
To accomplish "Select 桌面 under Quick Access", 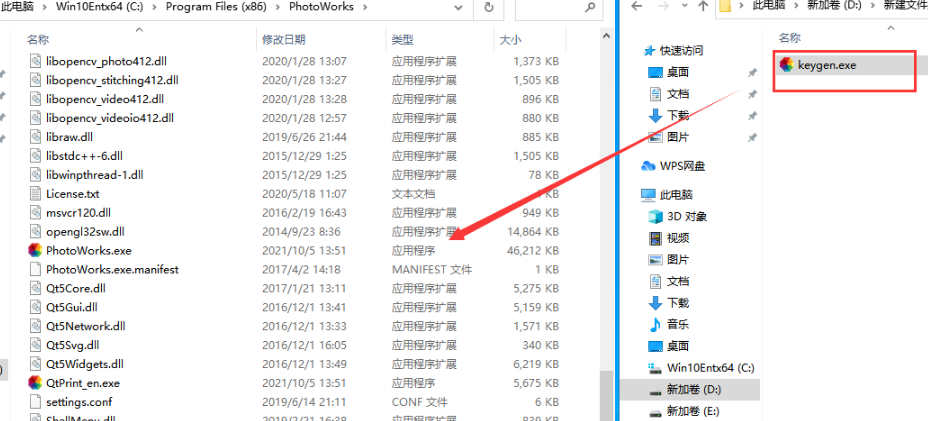I will pyautogui.click(x=678, y=72).
